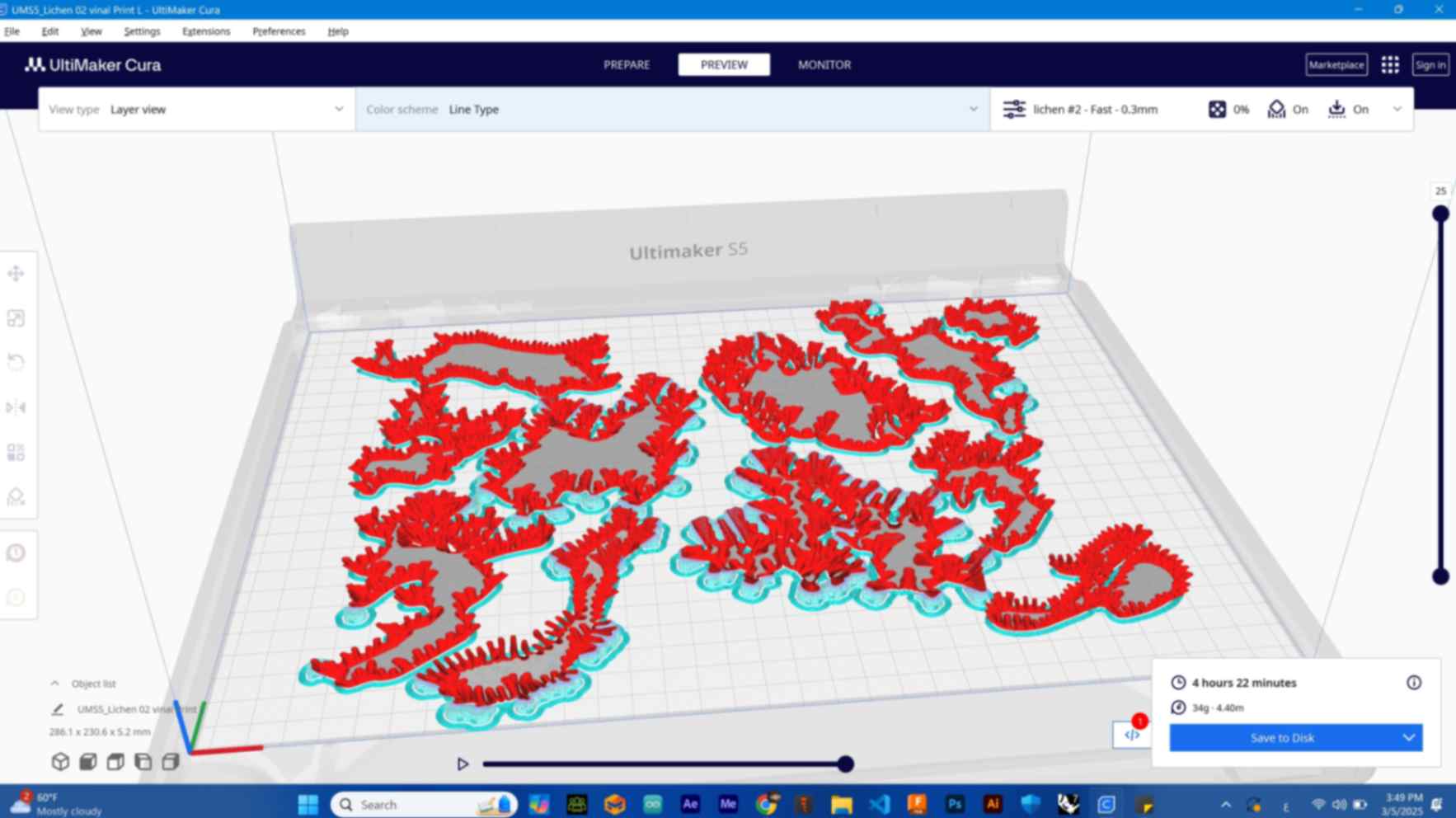Open the Marketplace
The image size is (1456, 818).
click(1336, 64)
